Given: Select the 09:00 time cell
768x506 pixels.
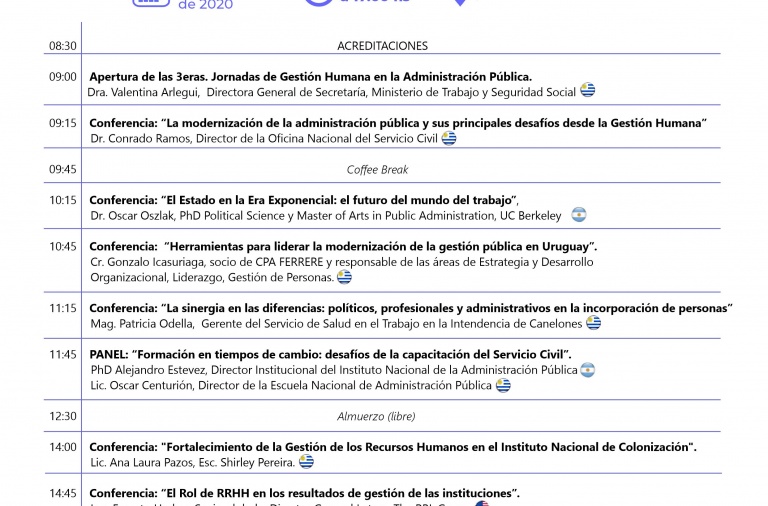Looking at the screenshot, I should click(x=63, y=77).
